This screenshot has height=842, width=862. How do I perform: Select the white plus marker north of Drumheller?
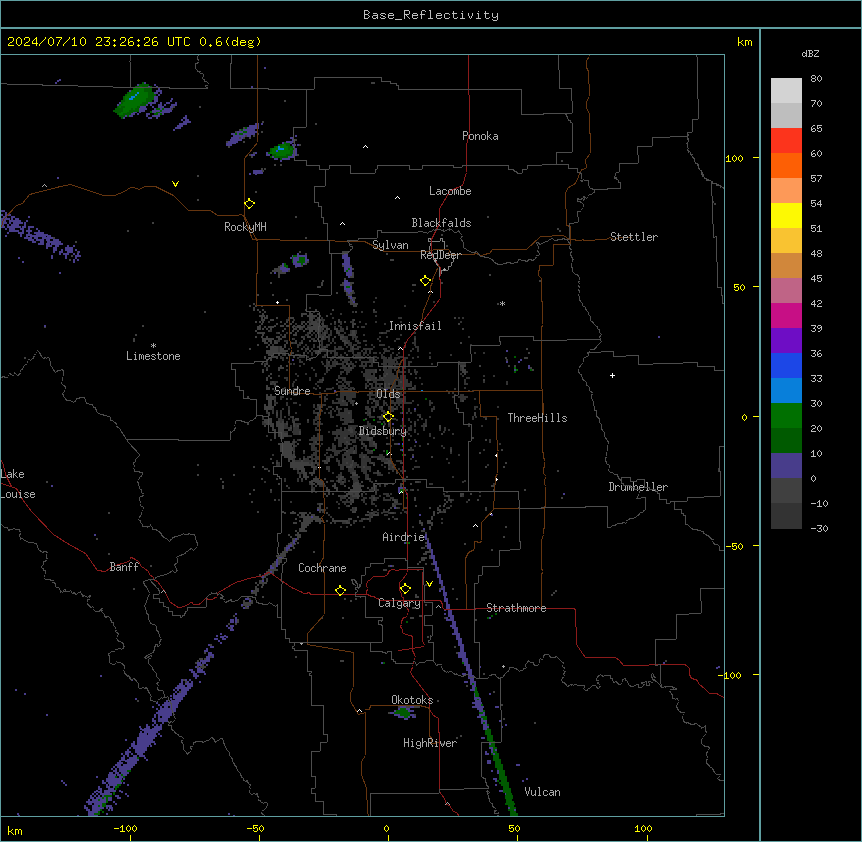click(x=612, y=375)
